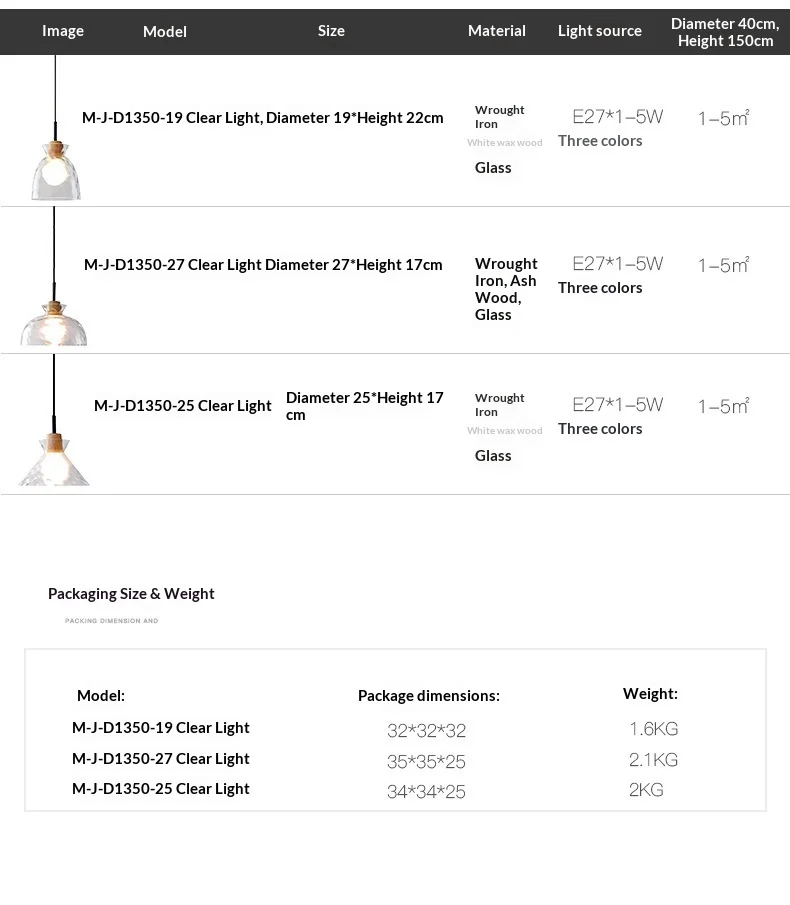Click the Wrought Iron, Ash Wood, Glass material
Viewport: 790px width, 905px height.
(506, 289)
